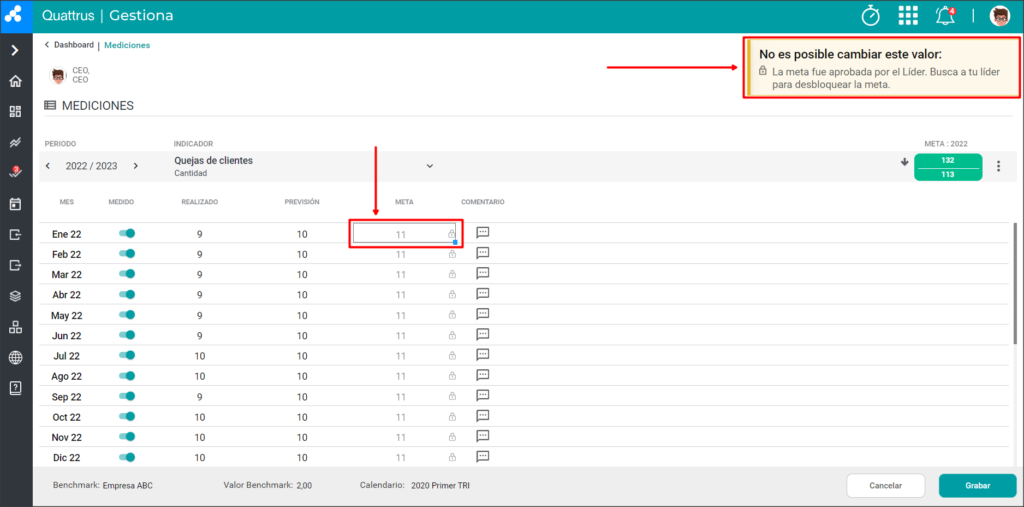Image resolution: width=1024 pixels, height=507 pixels.
Task: Go to previous period arrow
Action: click(48, 166)
